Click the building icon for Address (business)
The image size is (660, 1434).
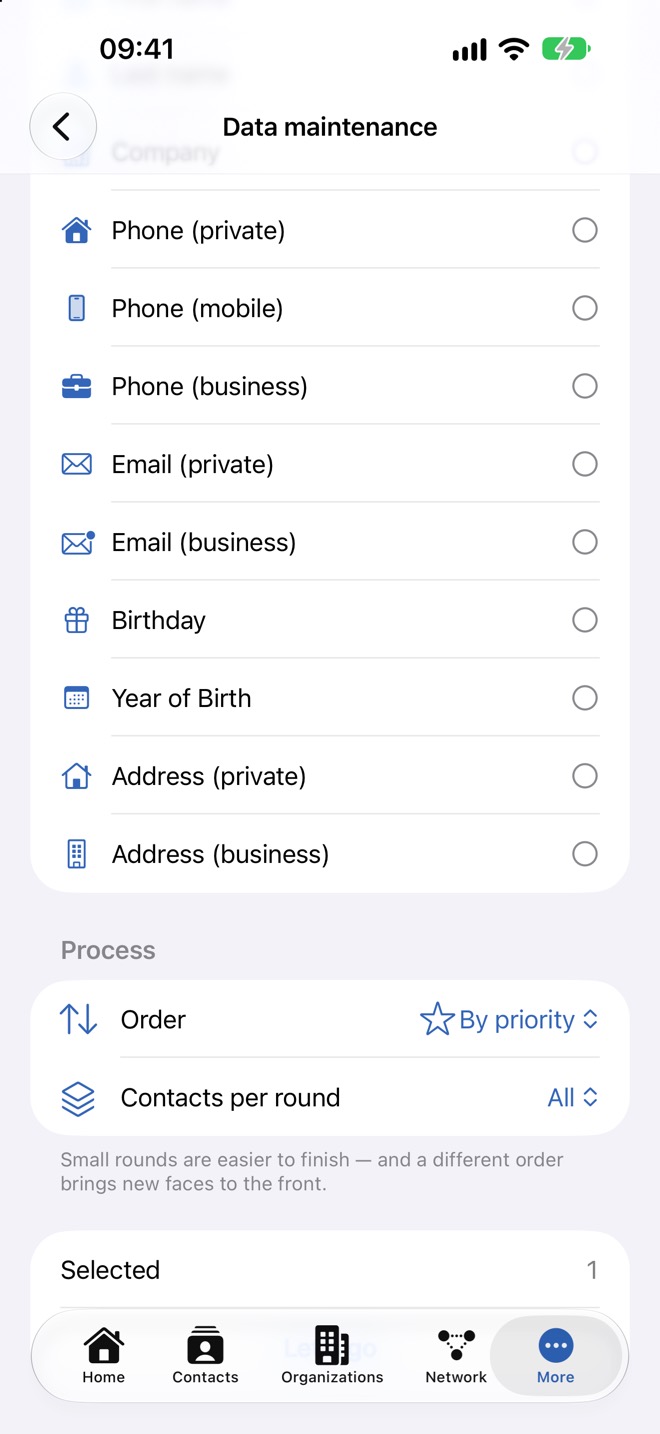(x=77, y=855)
